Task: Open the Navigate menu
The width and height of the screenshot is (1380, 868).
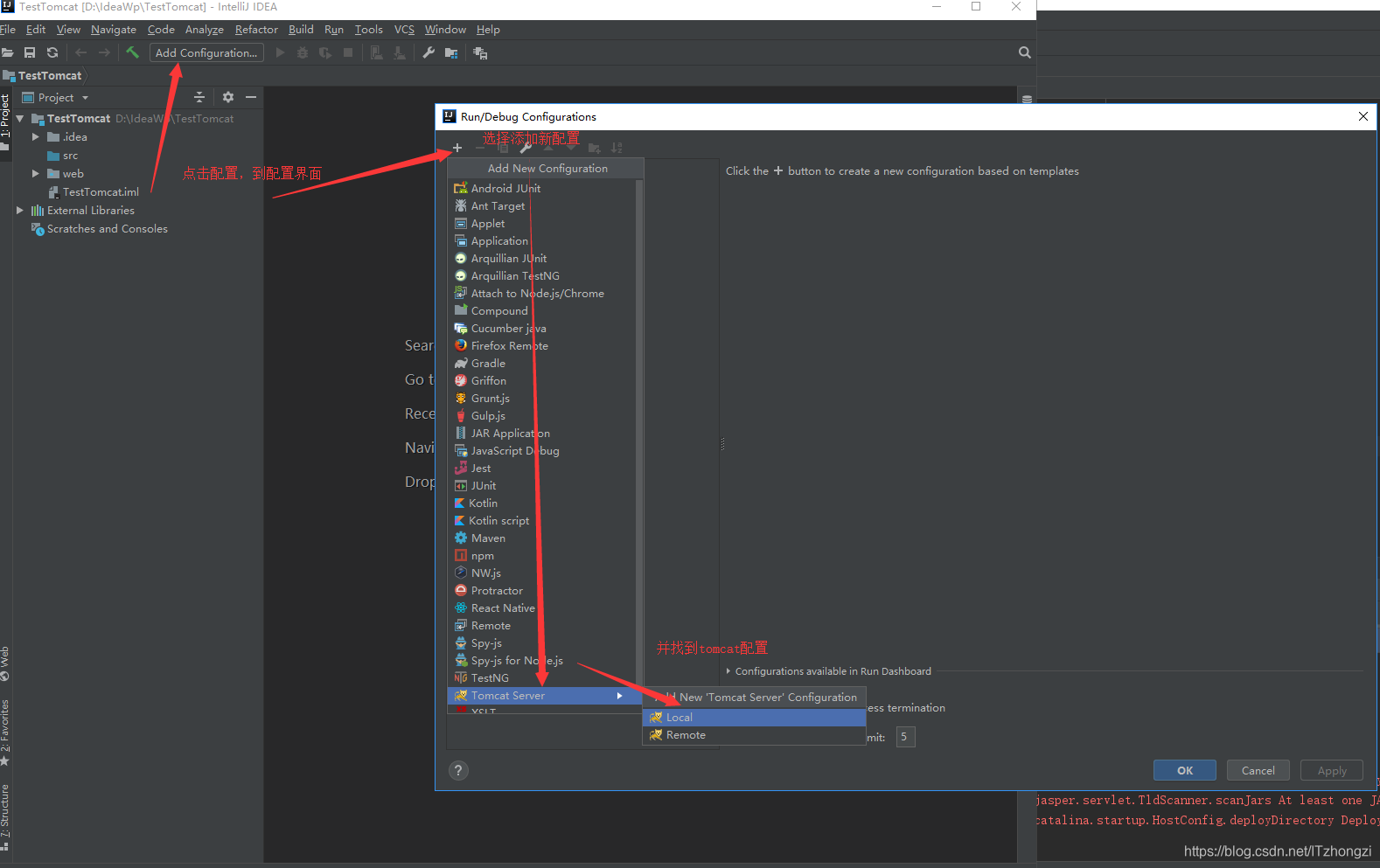Action: [114, 29]
